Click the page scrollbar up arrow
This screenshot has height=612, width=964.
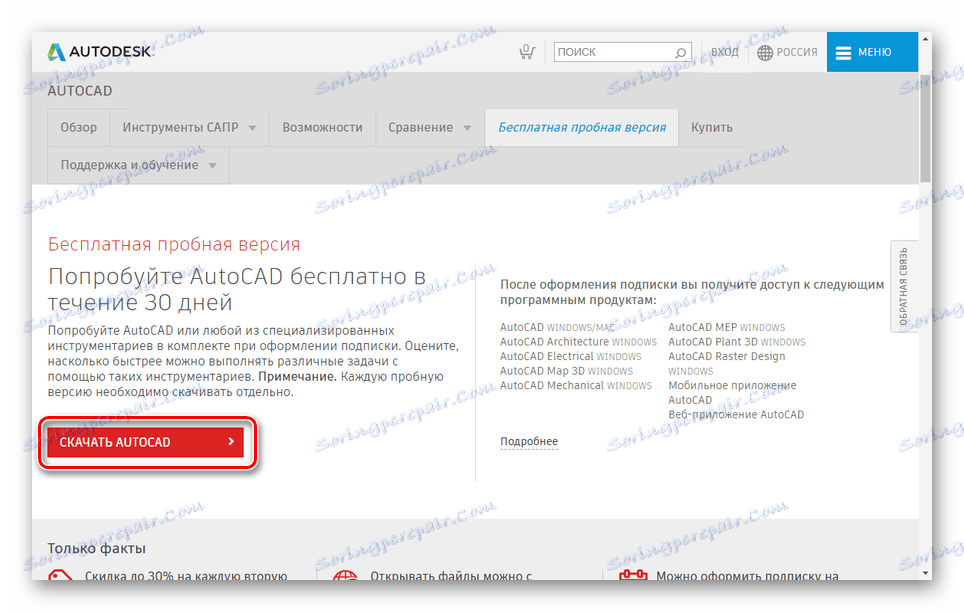coord(925,39)
